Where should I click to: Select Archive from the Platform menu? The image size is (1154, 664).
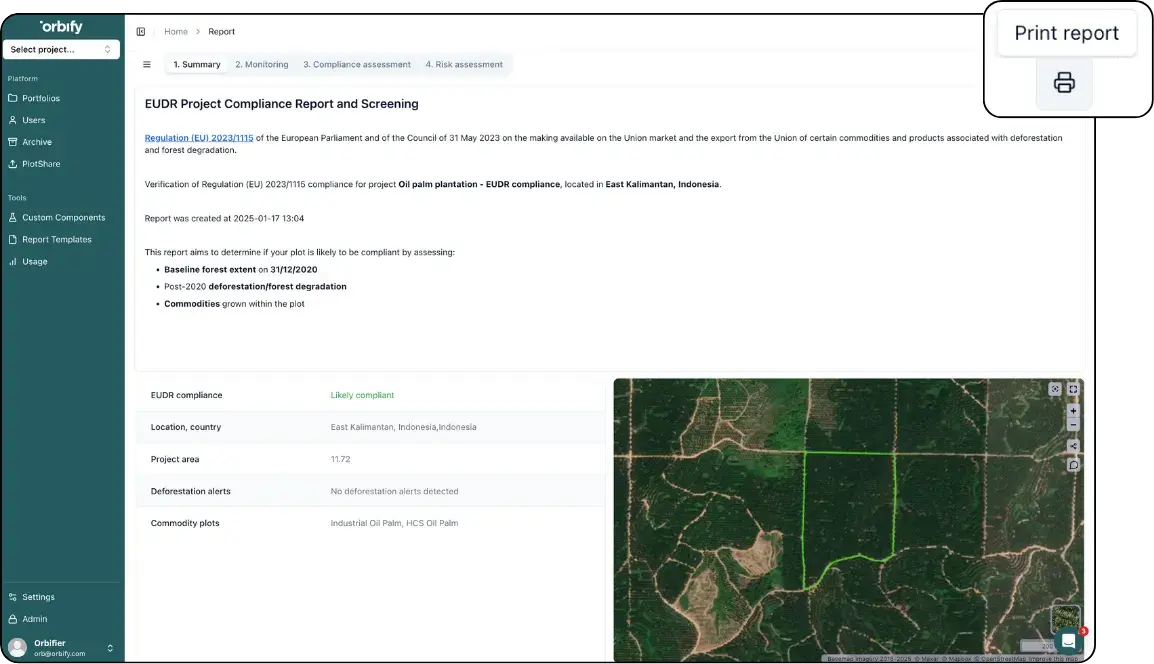coord(38,141)
